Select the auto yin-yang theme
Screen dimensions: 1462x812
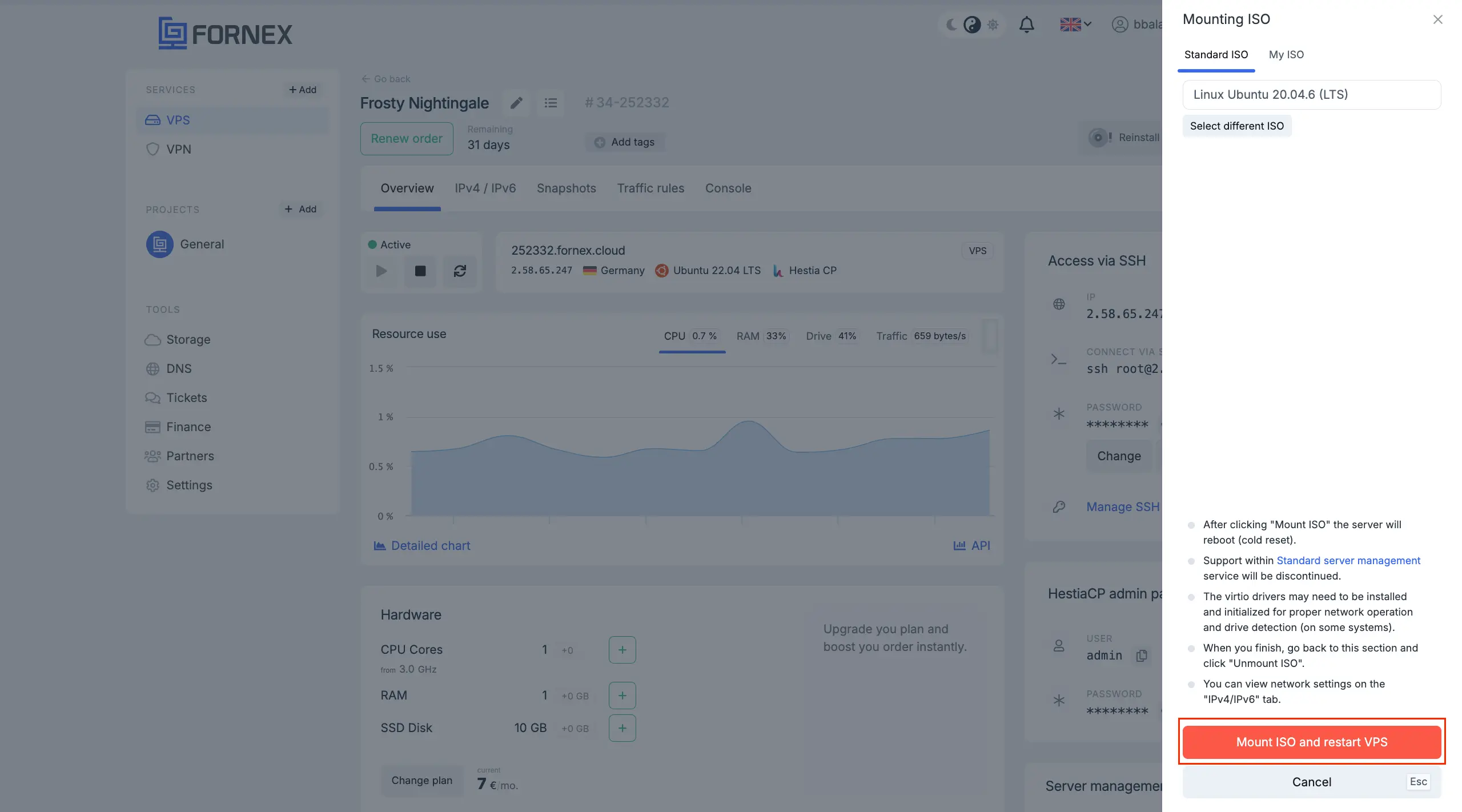point(972,25)
